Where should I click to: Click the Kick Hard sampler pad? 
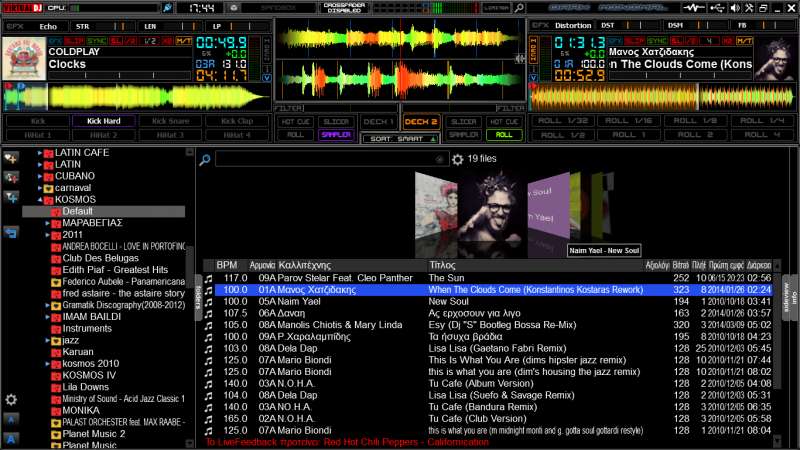click(x=103, y=121)
